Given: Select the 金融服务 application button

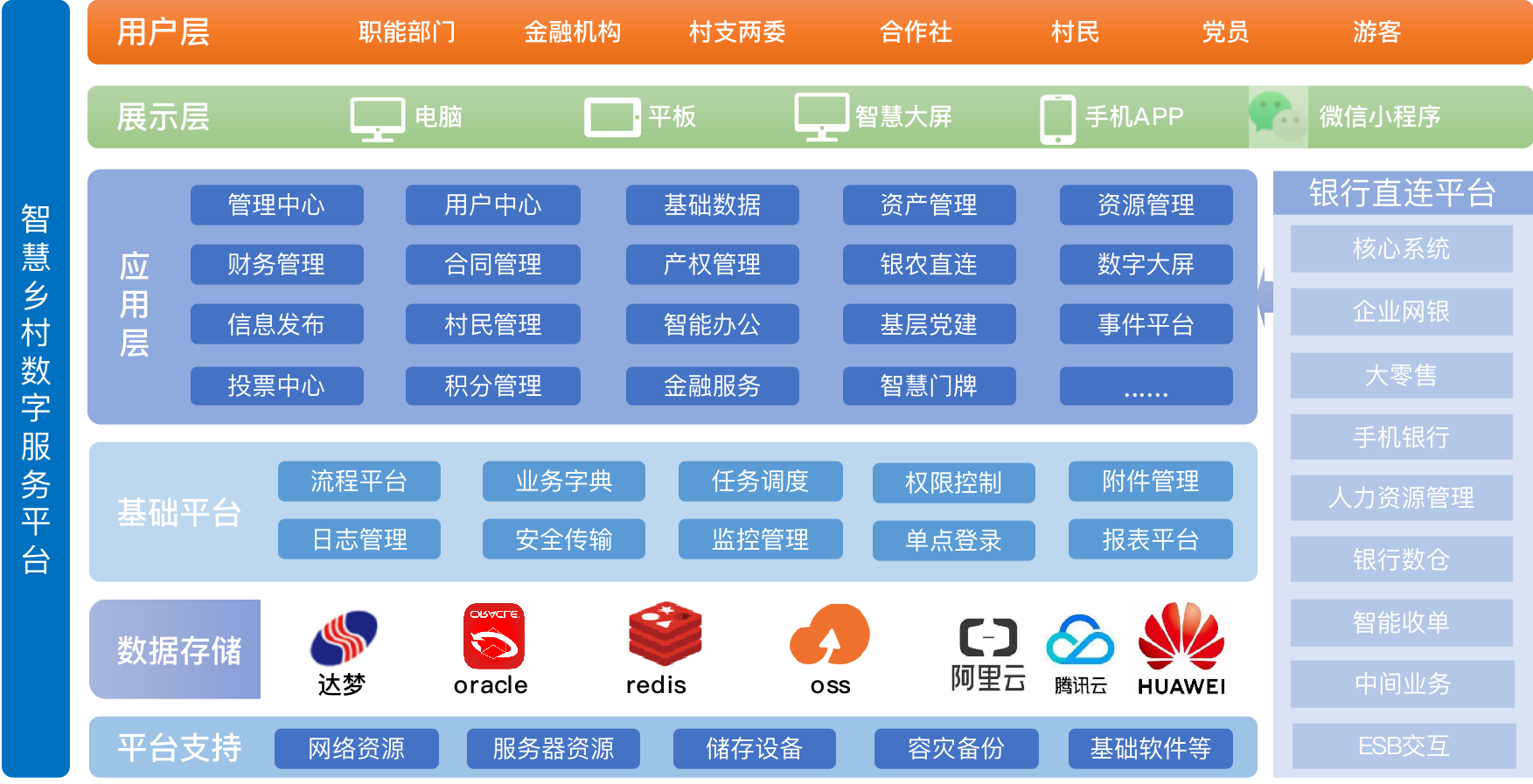Looking at the screenshot, I should [x=712, y=385].
